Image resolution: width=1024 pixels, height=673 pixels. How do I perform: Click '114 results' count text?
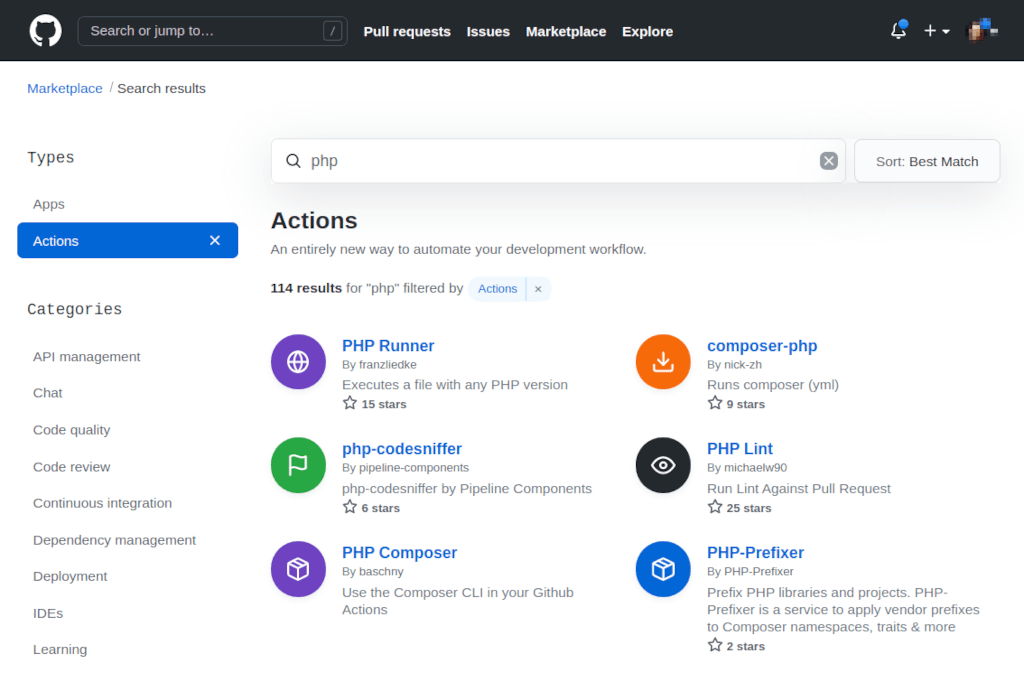pos(306,288)
